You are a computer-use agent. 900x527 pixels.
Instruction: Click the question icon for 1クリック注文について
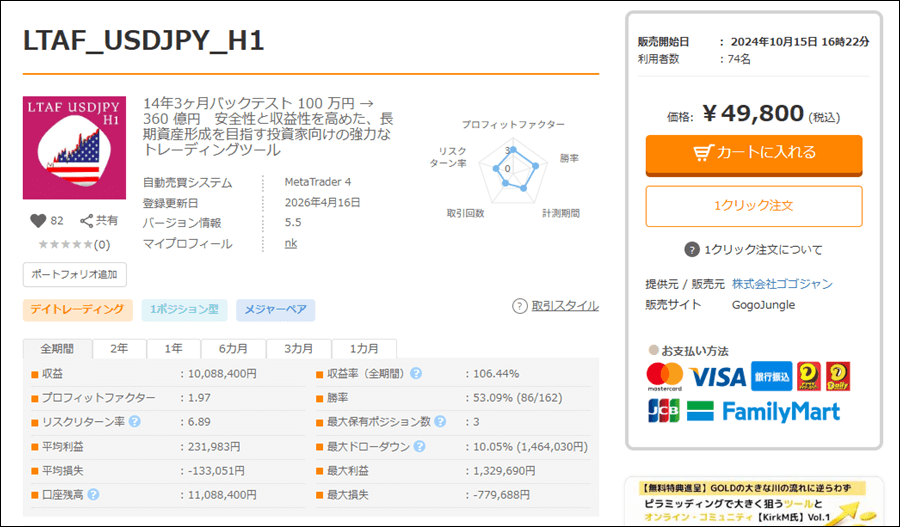coord(691,250)
